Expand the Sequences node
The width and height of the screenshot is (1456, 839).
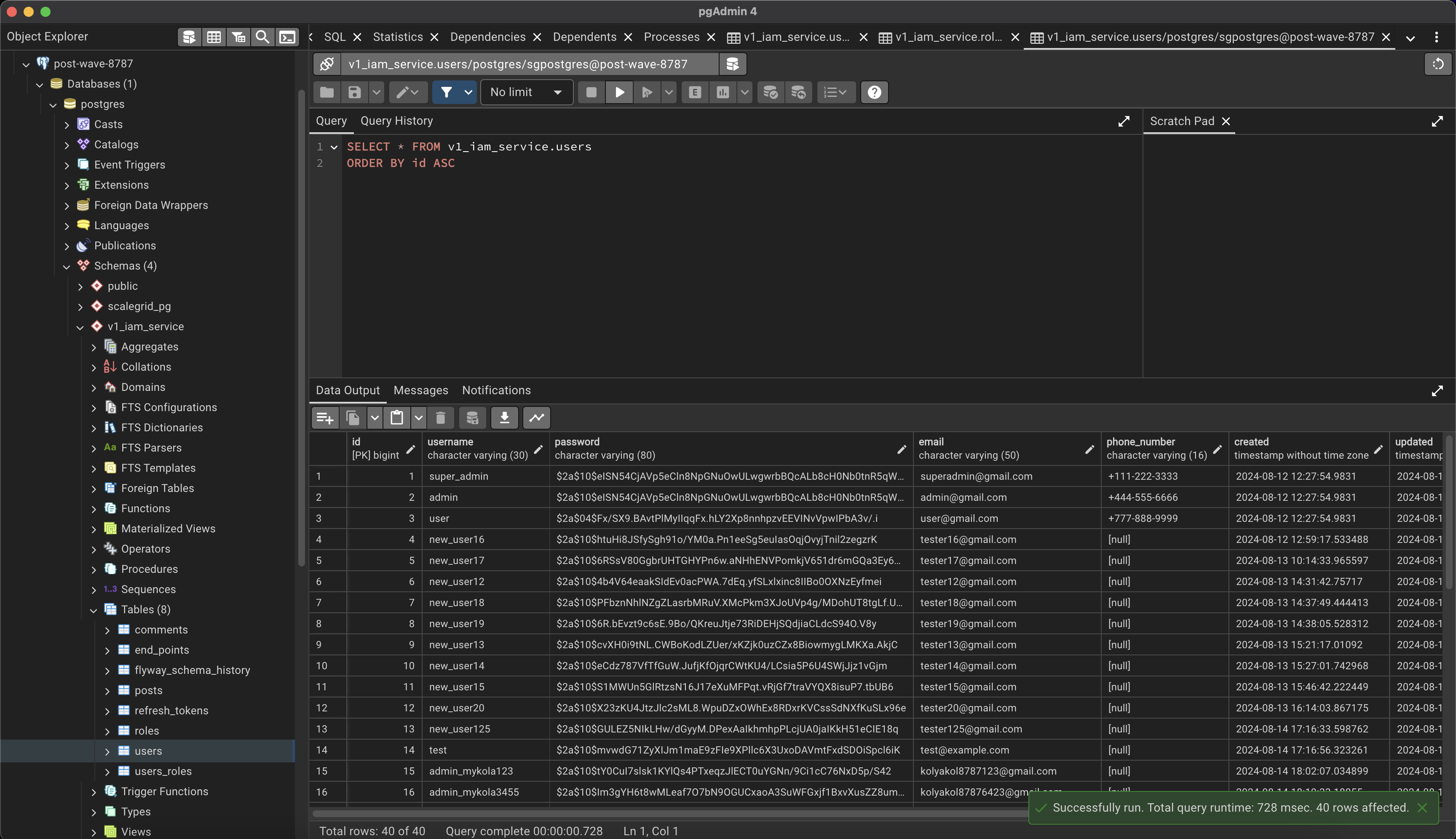94,590
